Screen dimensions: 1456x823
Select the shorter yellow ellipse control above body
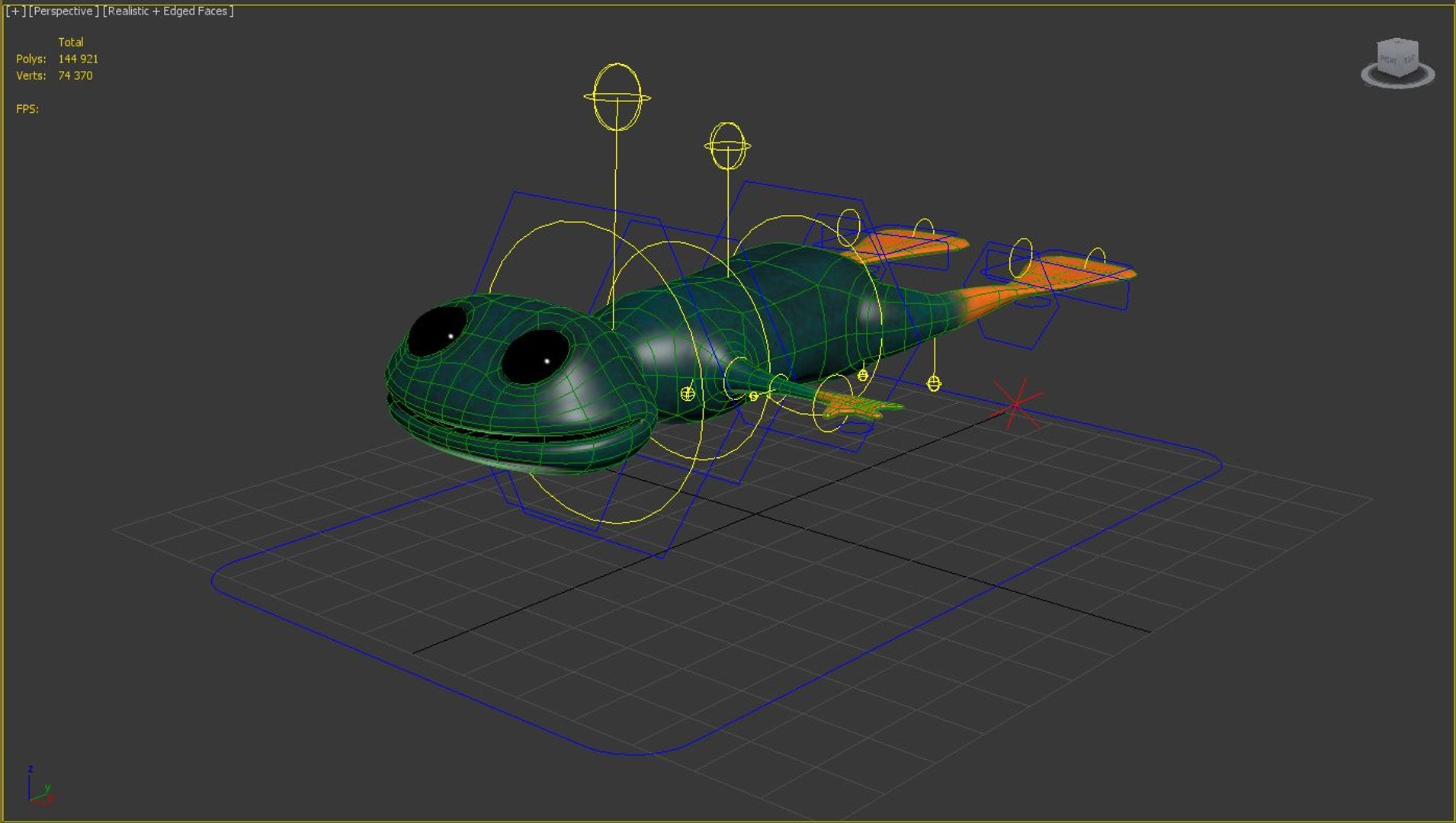tap(727, 146)
